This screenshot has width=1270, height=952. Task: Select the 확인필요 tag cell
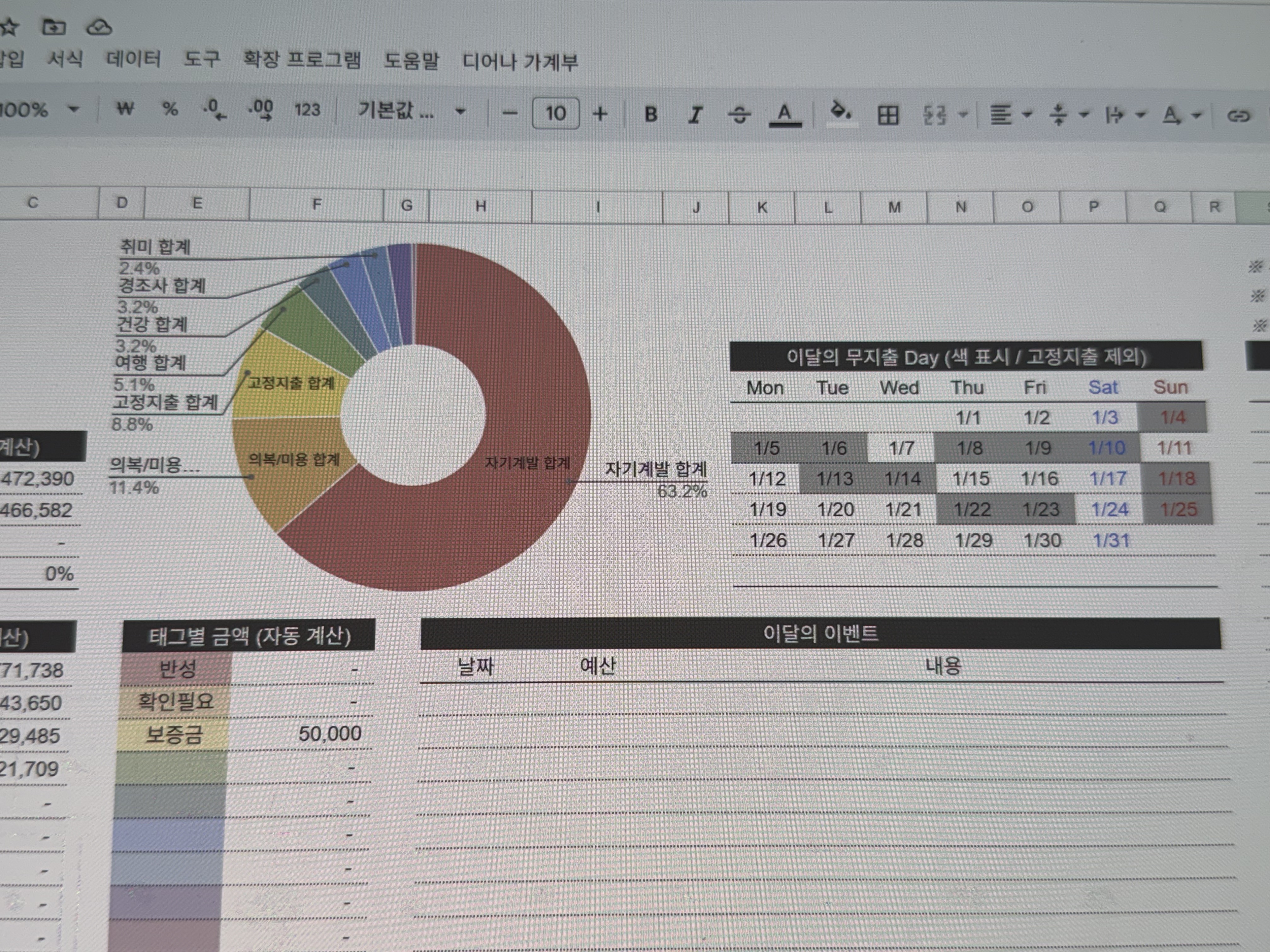point(175,701)
